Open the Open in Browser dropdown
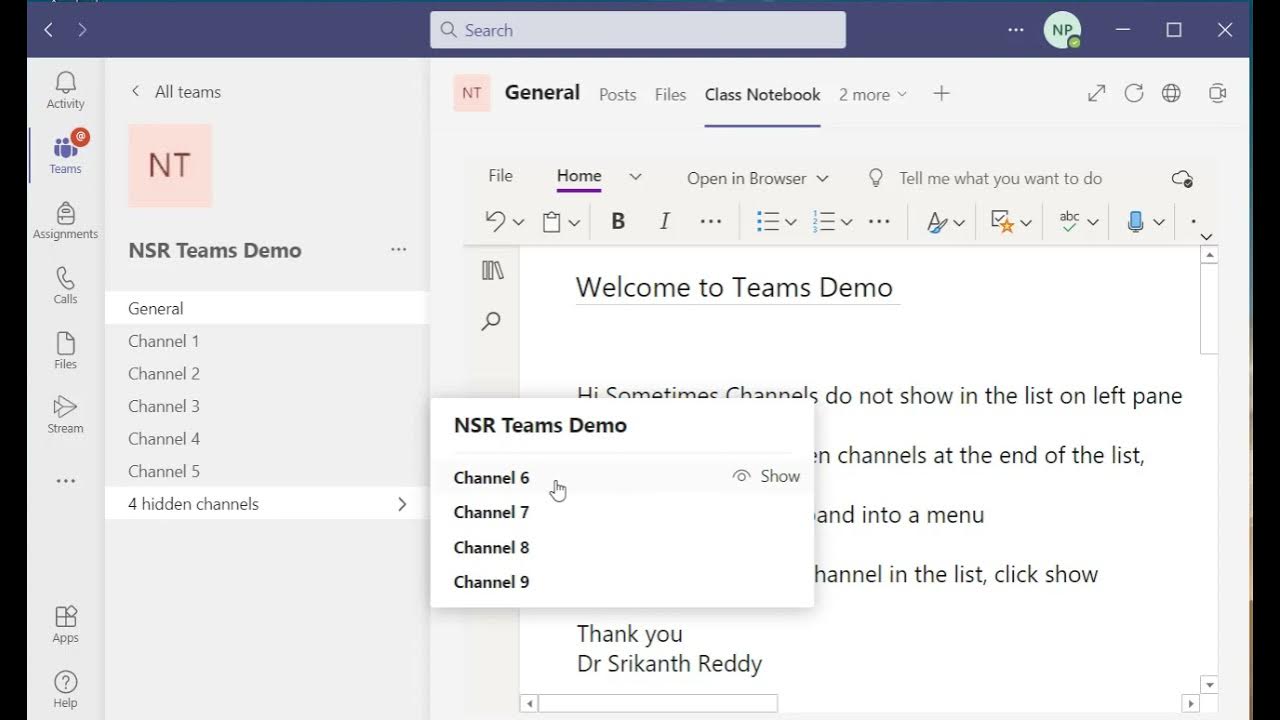This screenshot has width=1280, height=720. 758,178
